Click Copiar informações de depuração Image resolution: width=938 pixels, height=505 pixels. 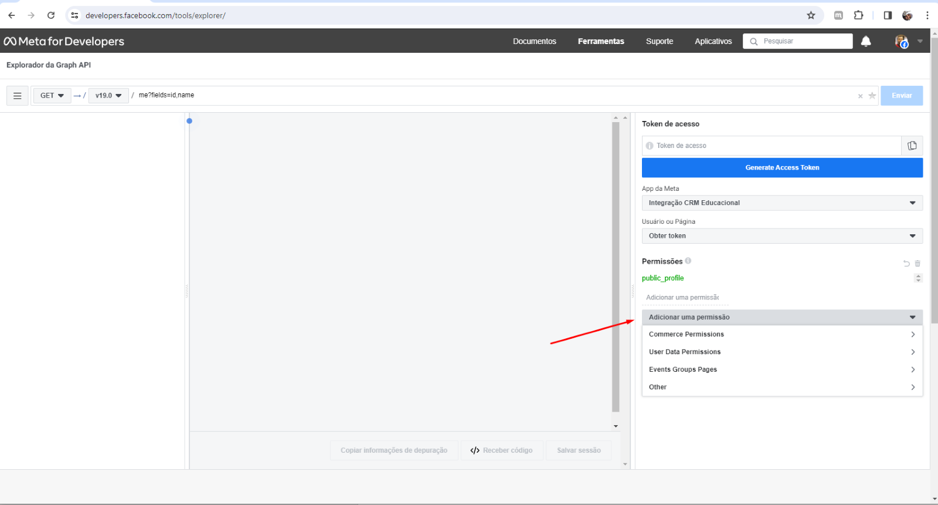click(394, 451)
